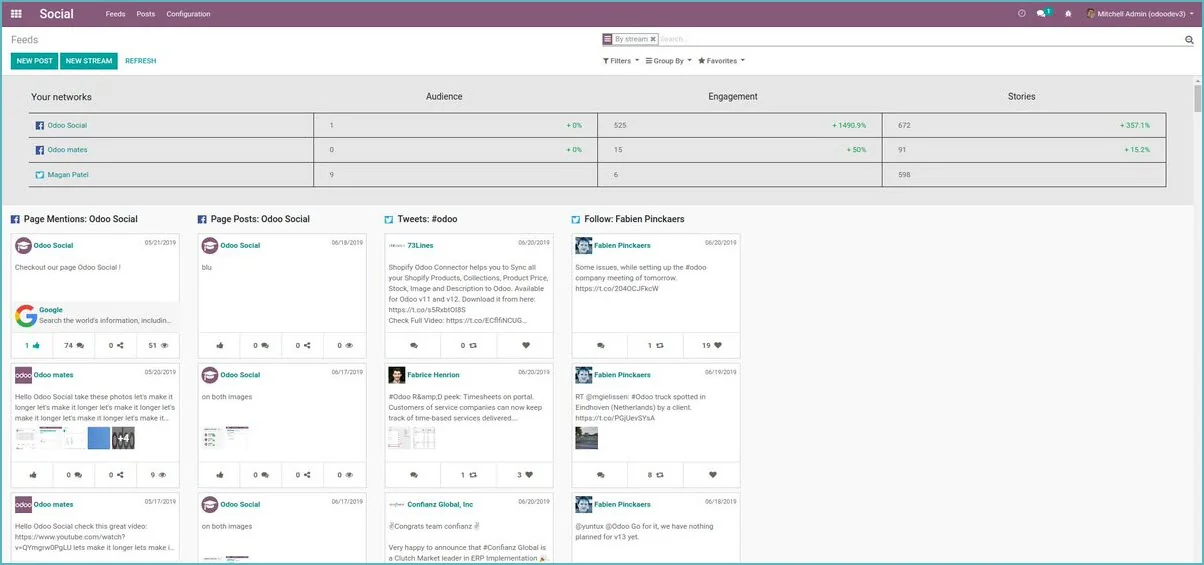Screen dimensions: 1204x565
Task: Open the Favorites dropdown
Action: coord(721,61)
